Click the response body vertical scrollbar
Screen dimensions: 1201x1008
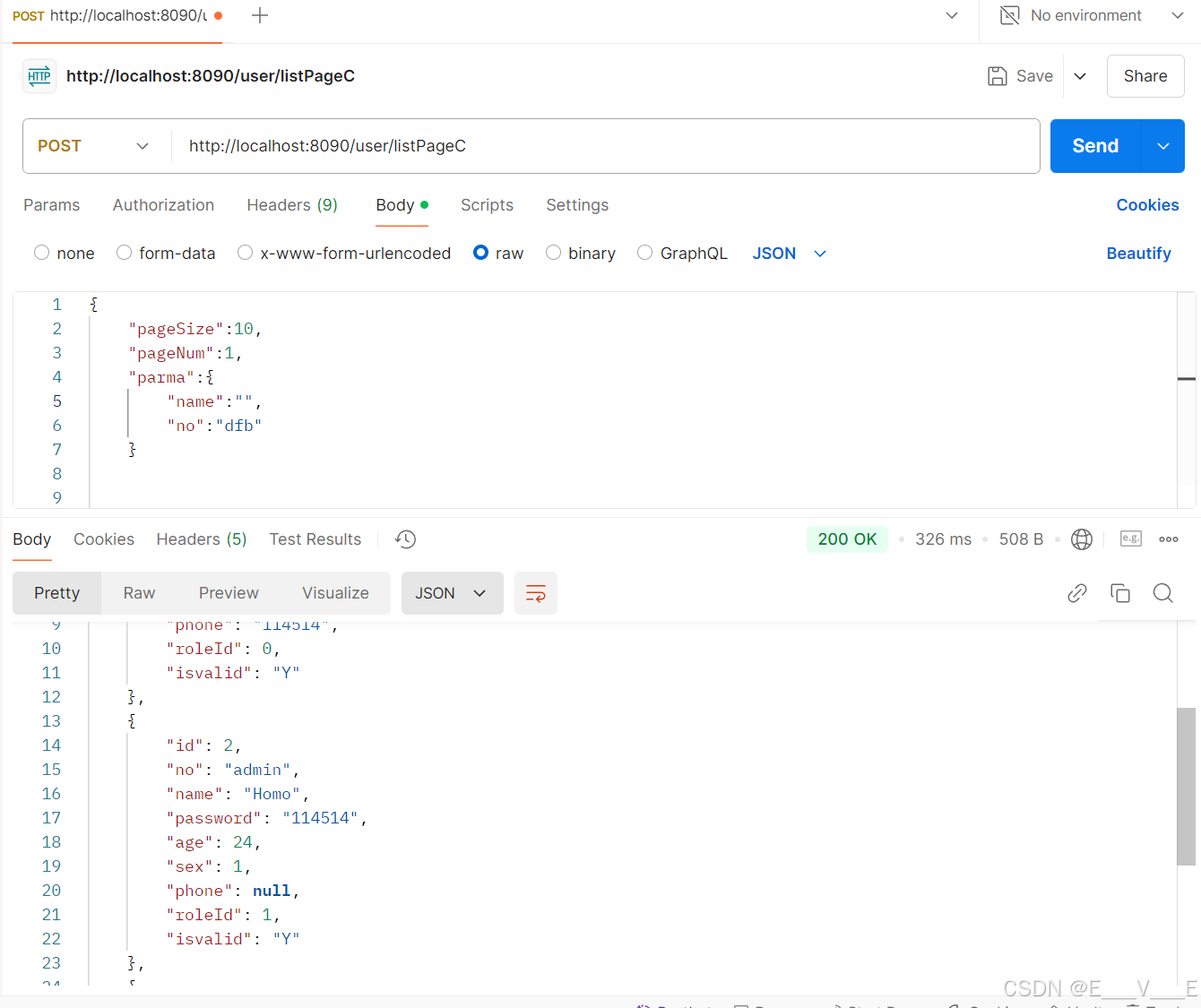pos(1186,787)
